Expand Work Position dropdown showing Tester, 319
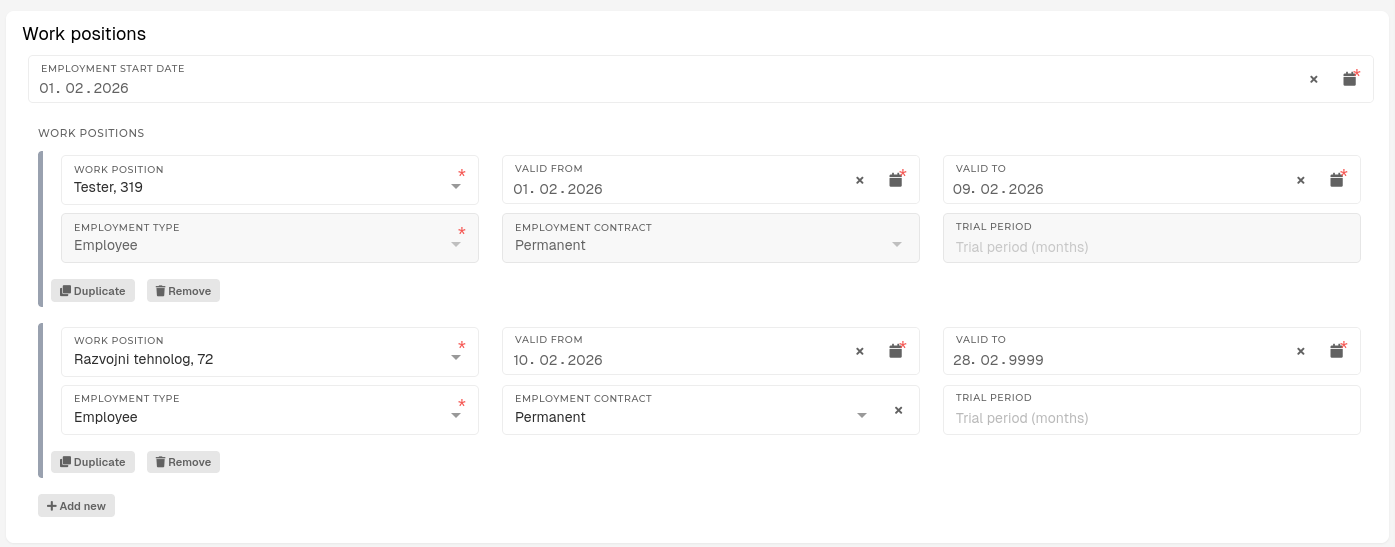 [456, 186]
